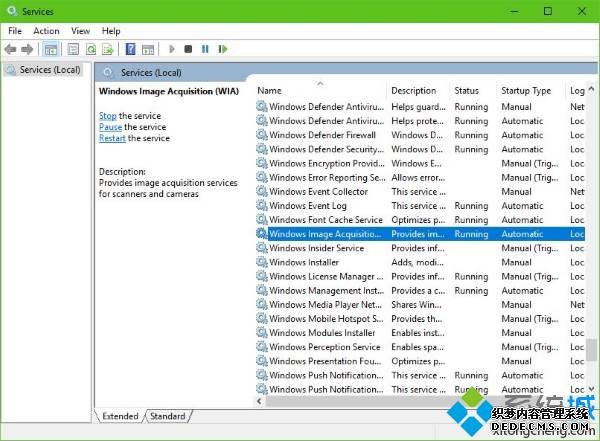Click the vertical scrollbar up arrow
Screen dimensions: 600x441
click(x=591, y=89)
